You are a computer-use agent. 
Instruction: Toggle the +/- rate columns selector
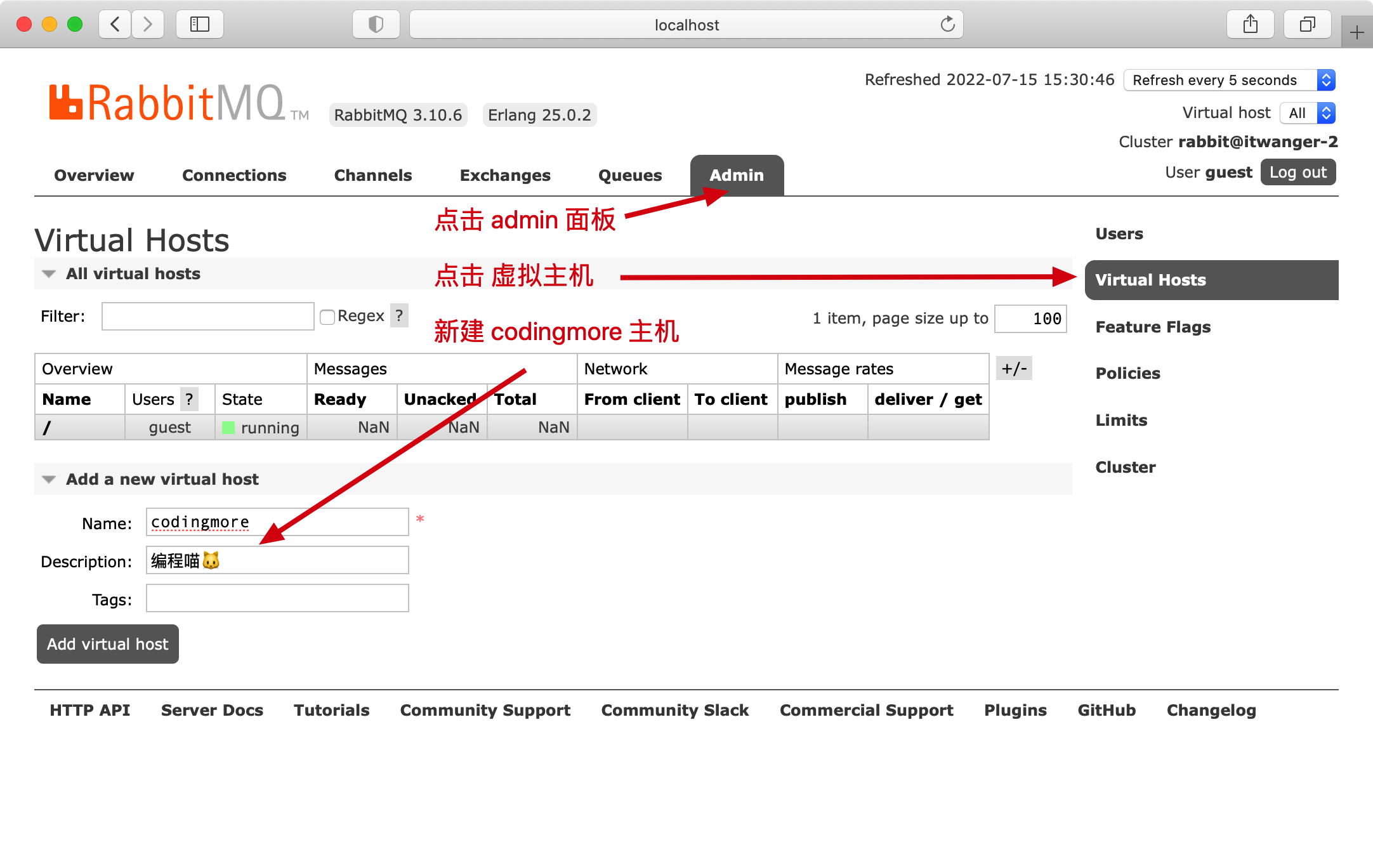click(1013, 368)
